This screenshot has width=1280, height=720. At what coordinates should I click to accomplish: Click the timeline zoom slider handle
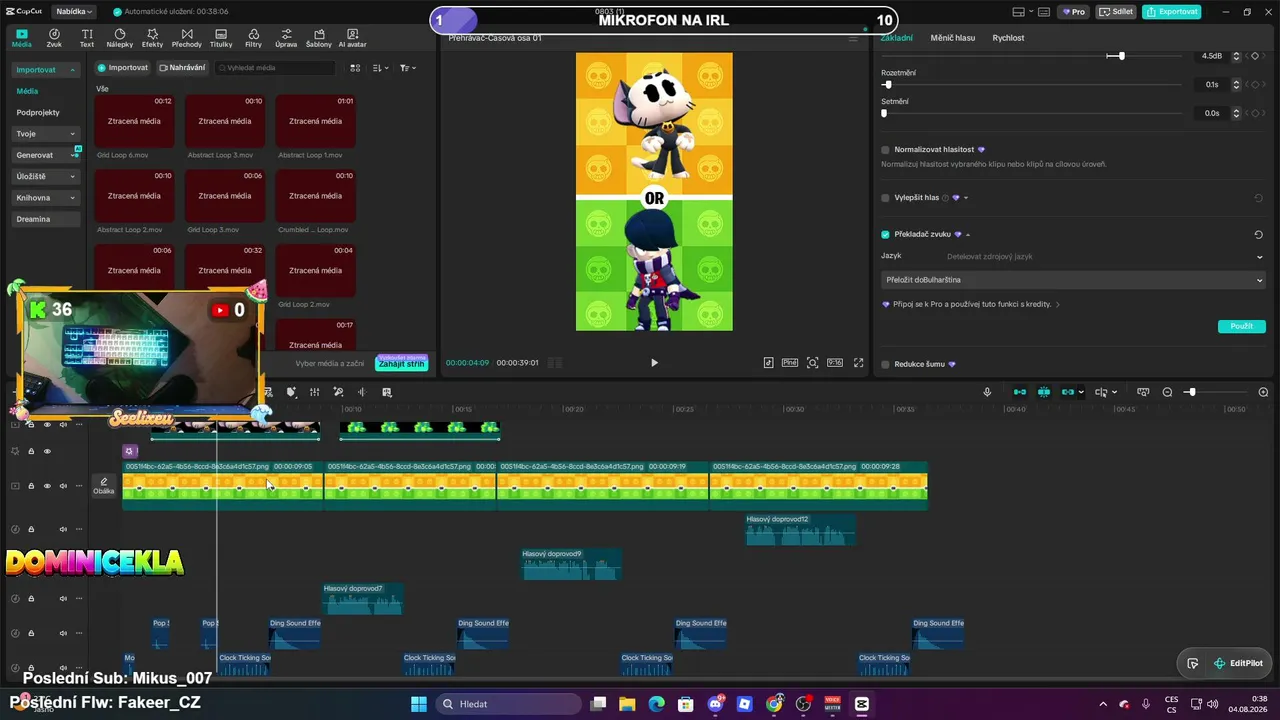click(x=1191, y=392)
